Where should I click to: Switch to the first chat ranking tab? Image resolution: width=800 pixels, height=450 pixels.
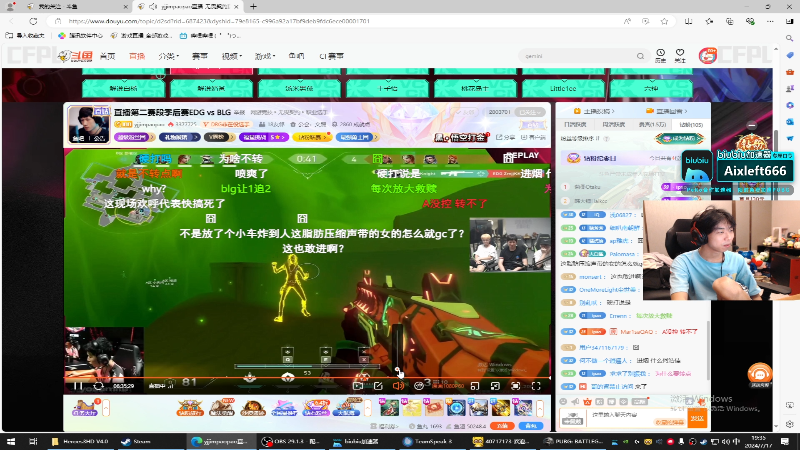(575, 124)
